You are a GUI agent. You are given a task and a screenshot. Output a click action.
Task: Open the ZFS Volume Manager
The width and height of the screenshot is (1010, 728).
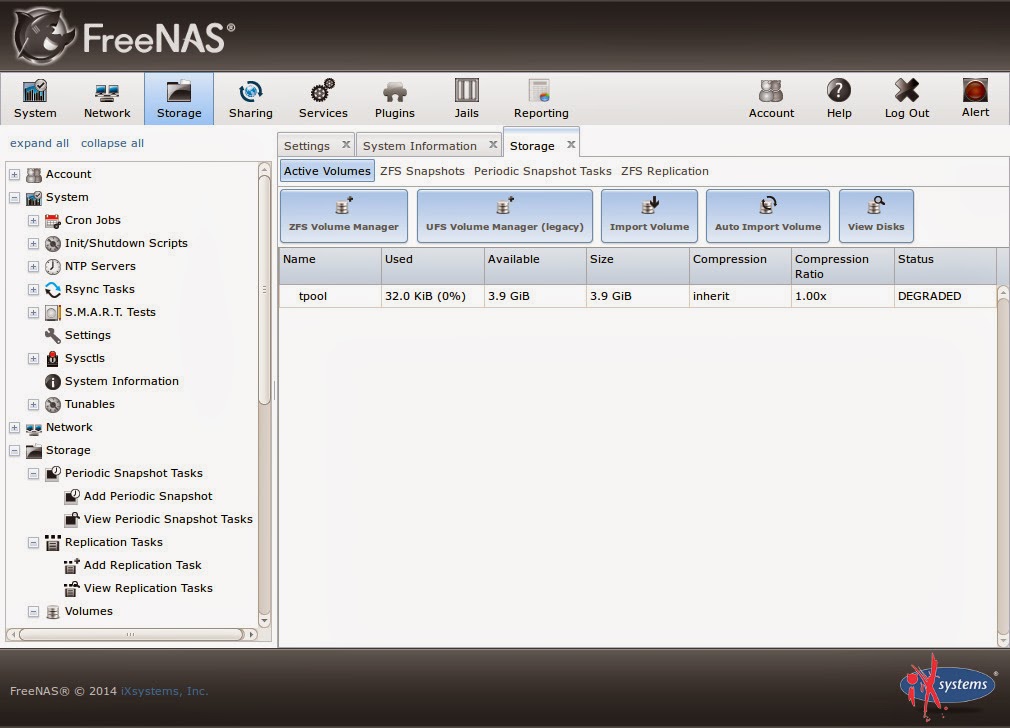344,216
